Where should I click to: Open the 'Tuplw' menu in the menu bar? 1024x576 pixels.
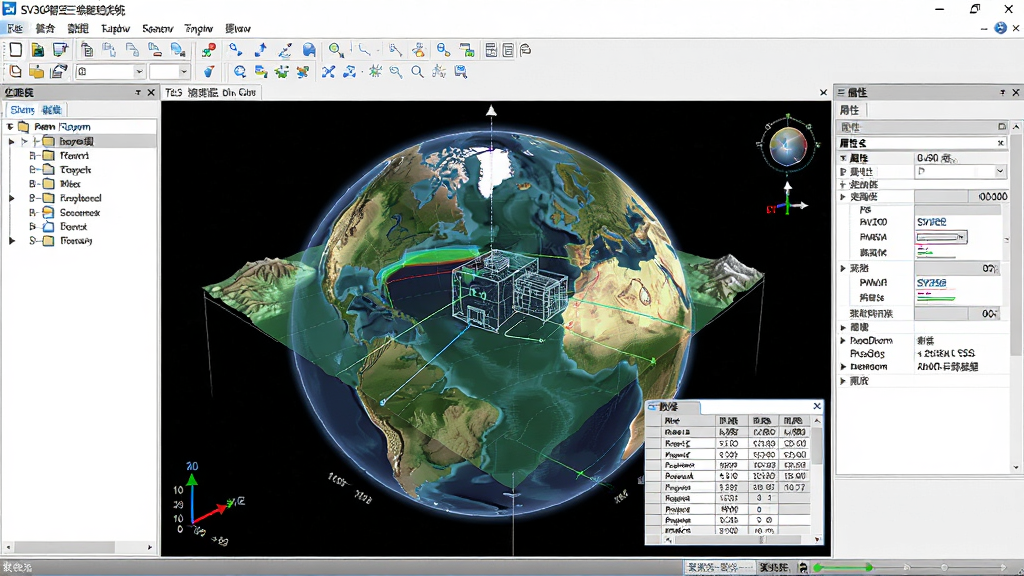[x=116, y=29]
